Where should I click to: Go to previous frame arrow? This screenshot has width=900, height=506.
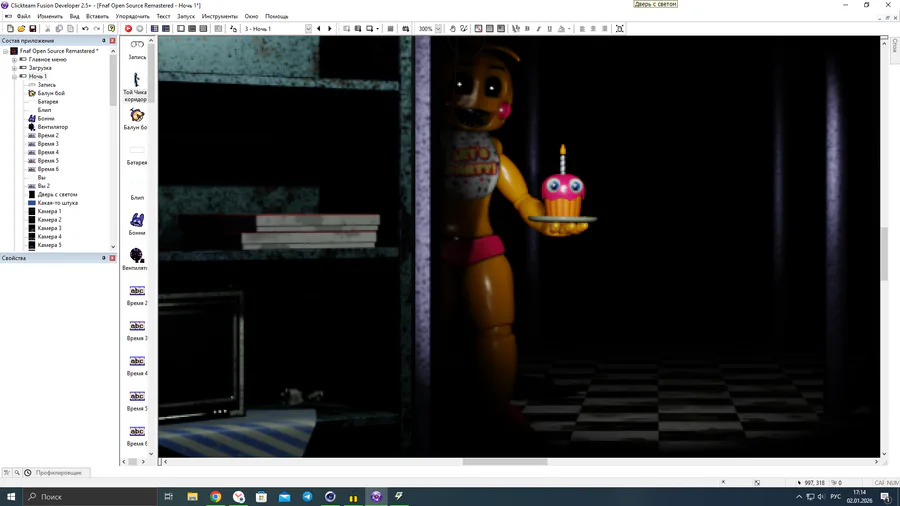point(319,29)
